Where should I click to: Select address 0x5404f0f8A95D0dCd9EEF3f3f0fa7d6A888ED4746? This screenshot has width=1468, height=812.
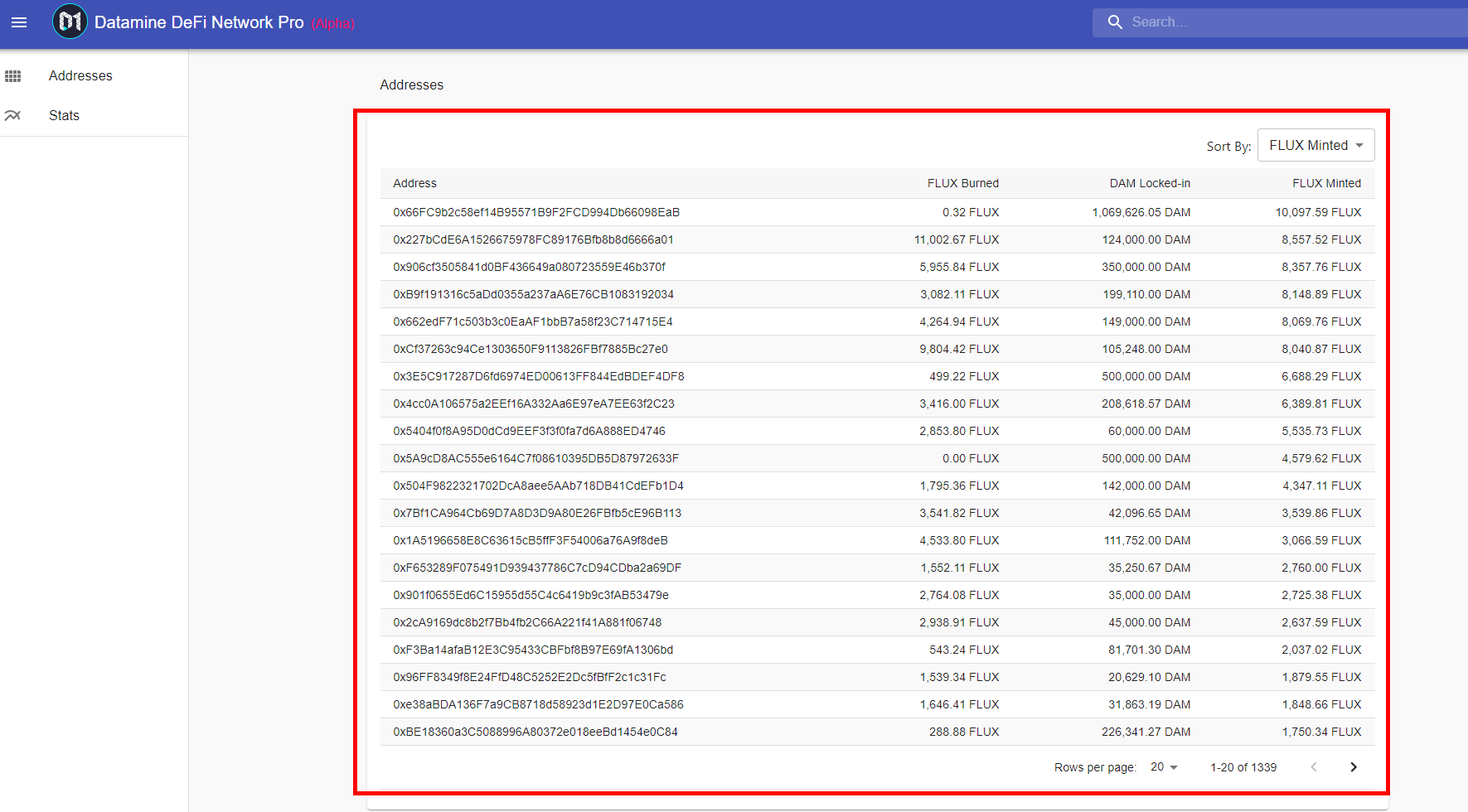[529, 431]
